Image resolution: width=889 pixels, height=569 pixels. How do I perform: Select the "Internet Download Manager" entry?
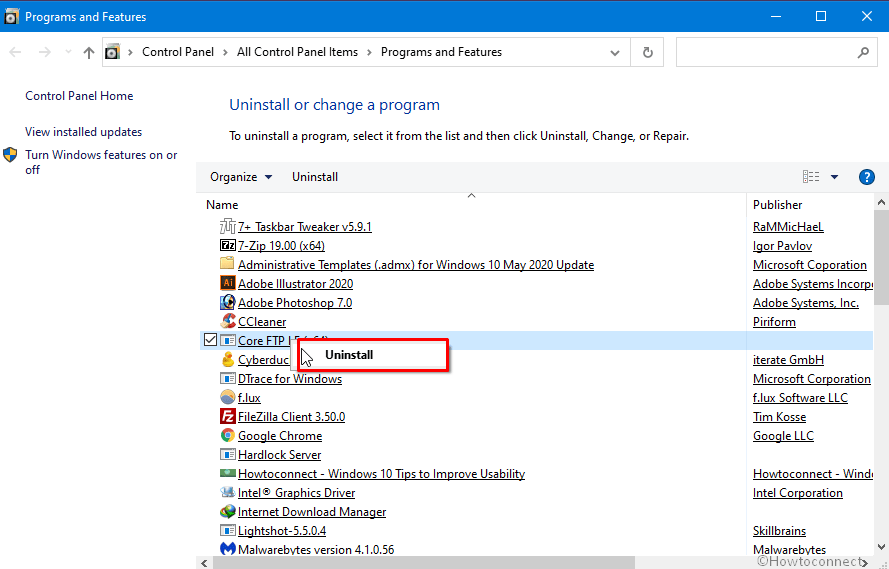click(312, 512)
